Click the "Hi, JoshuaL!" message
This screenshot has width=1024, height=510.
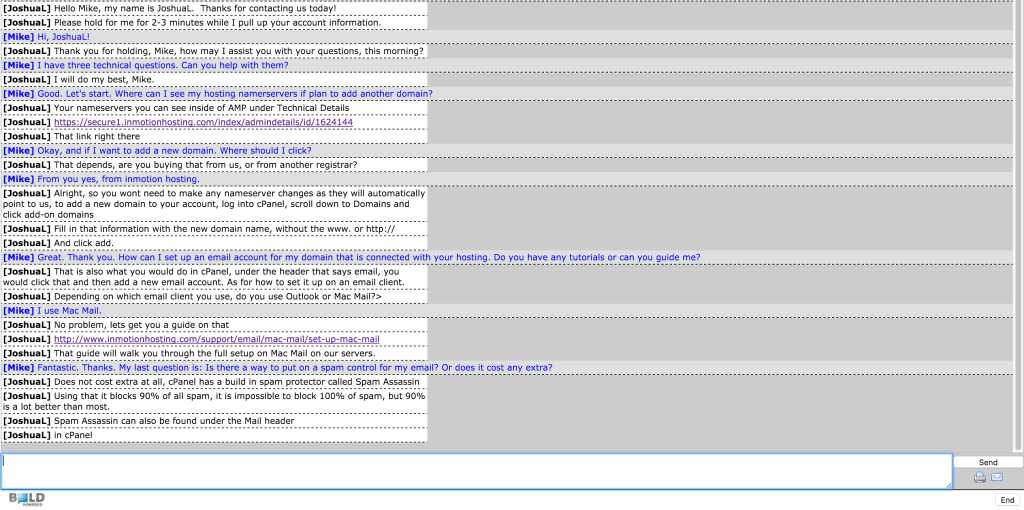coord(63,37)
